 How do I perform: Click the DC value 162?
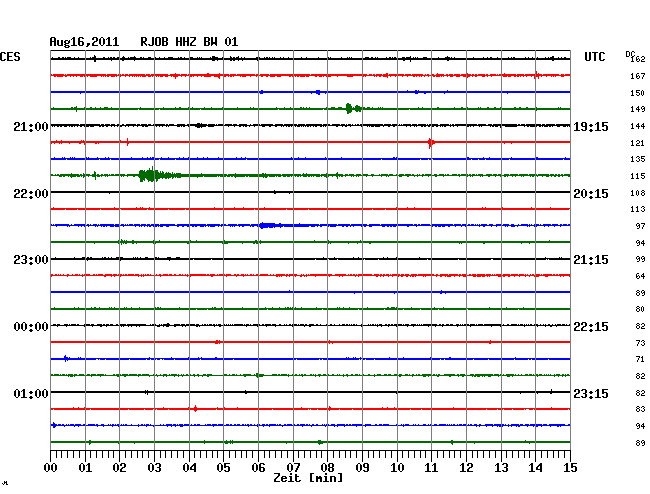pos(638,59)
